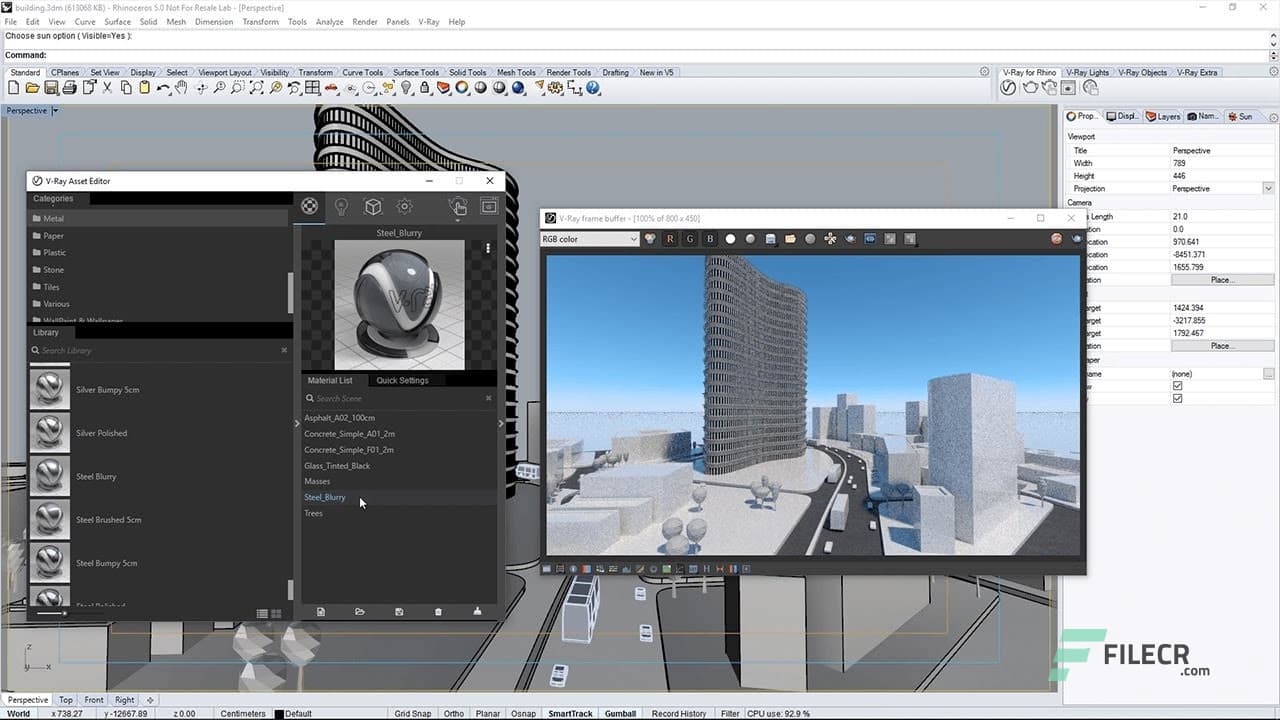The image size is (1280, 720).
Task: Switch to the Quick Settings tab
Action: click(x=402, y=380)
